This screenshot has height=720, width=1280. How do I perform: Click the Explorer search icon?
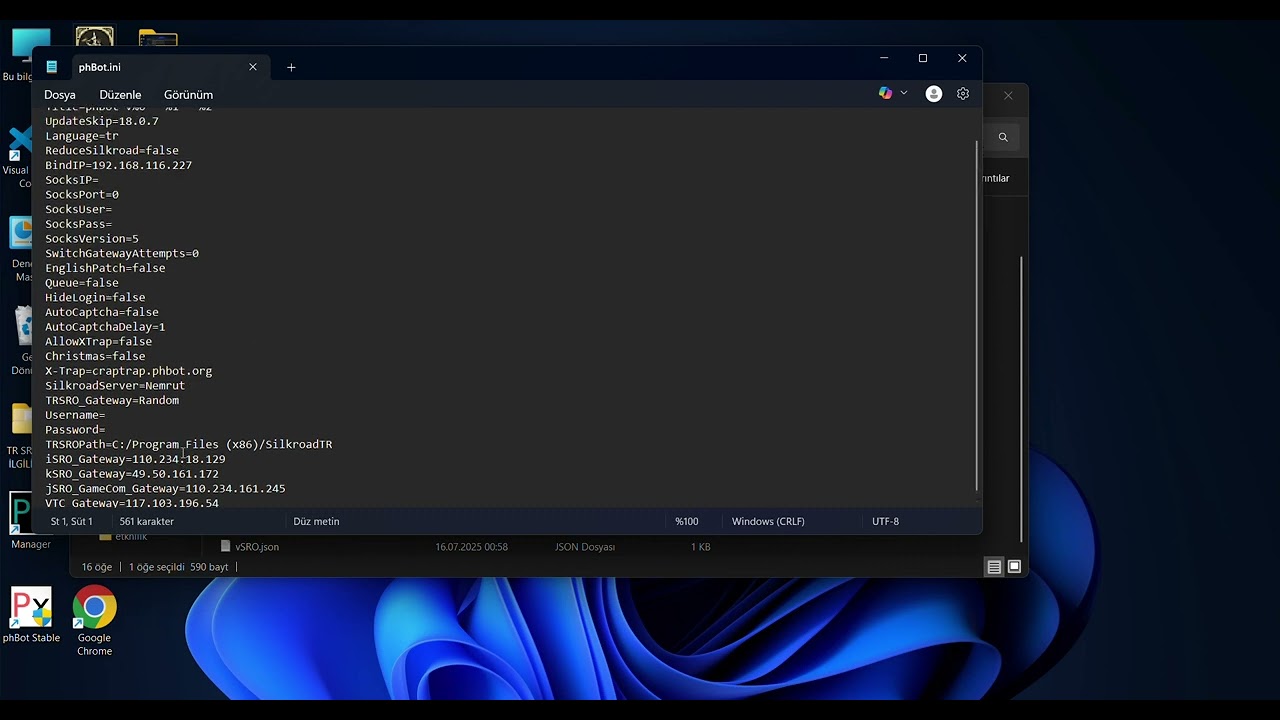1003,137
